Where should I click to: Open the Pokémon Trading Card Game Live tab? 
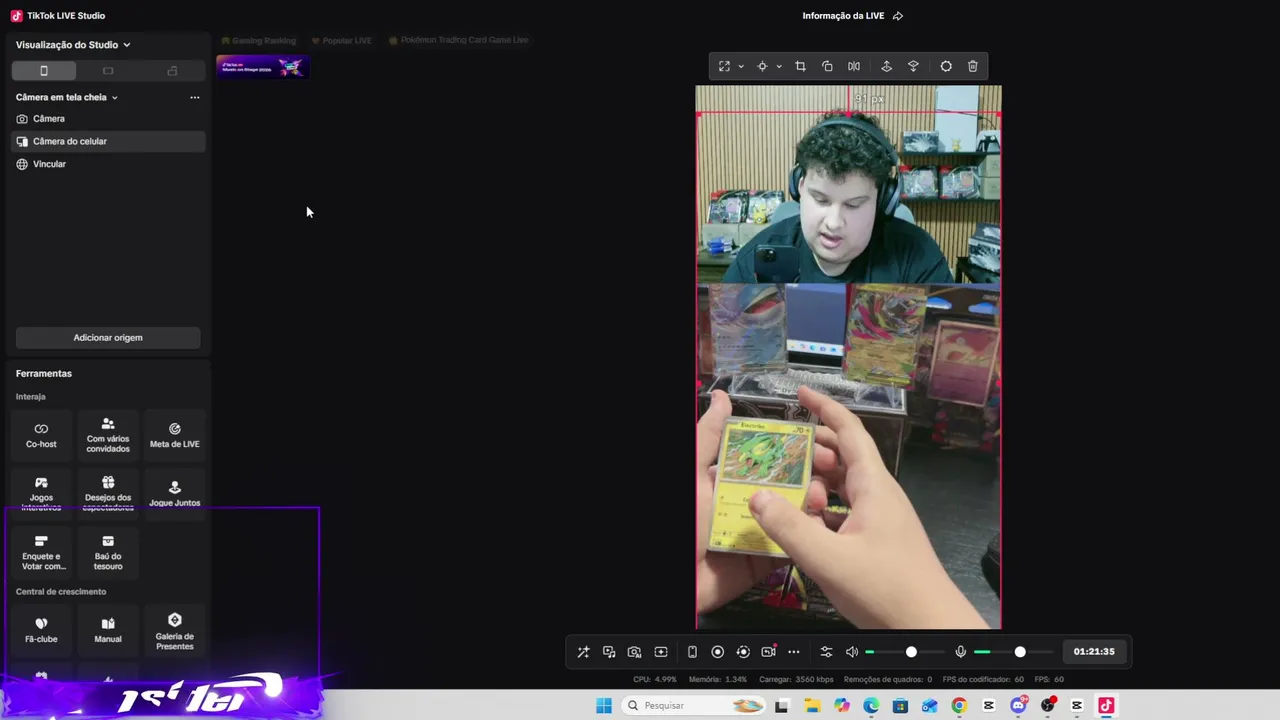(458, 40)
